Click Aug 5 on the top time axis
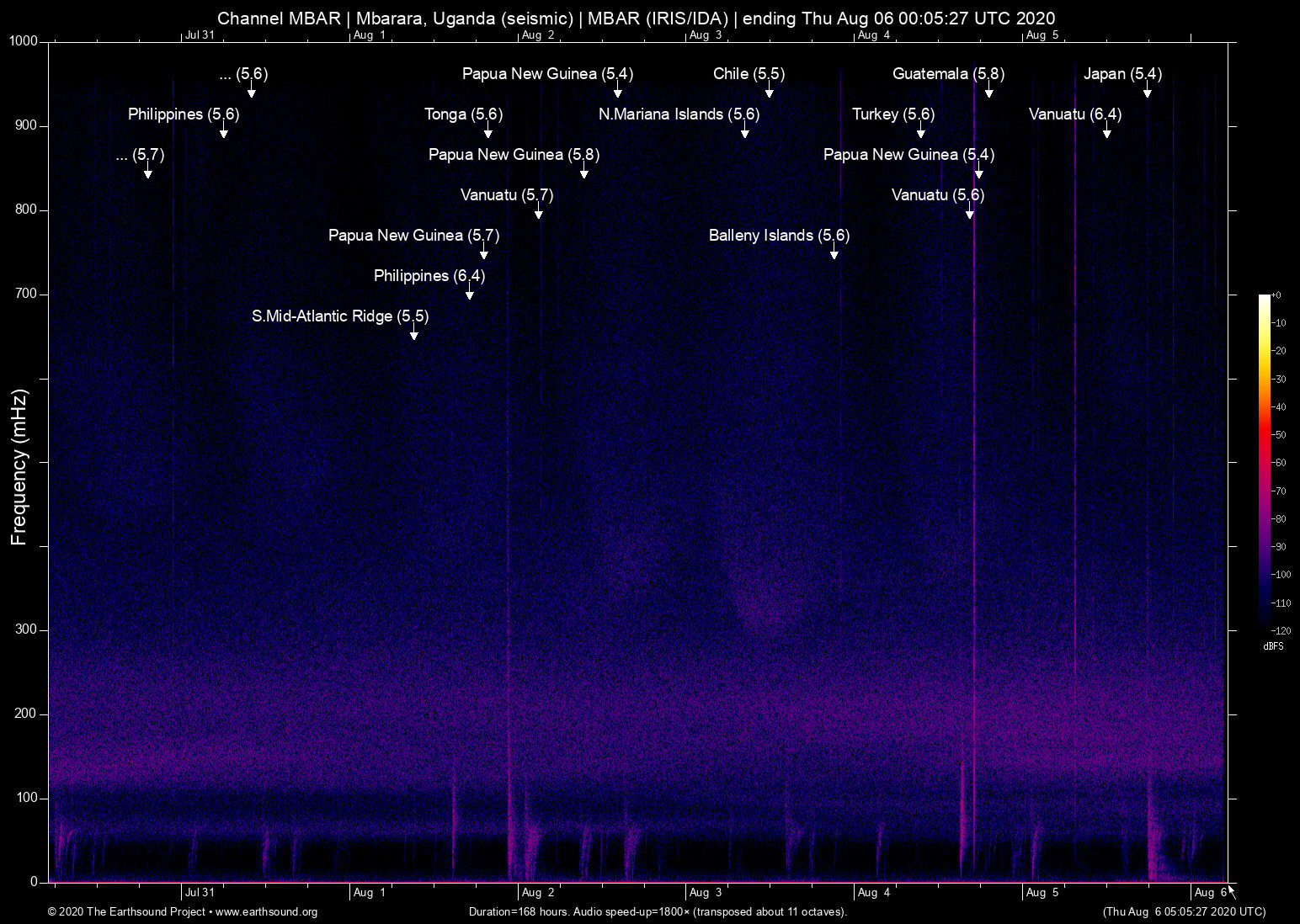The height and width of the screenshot is (924, 1300). (1042, 35)
